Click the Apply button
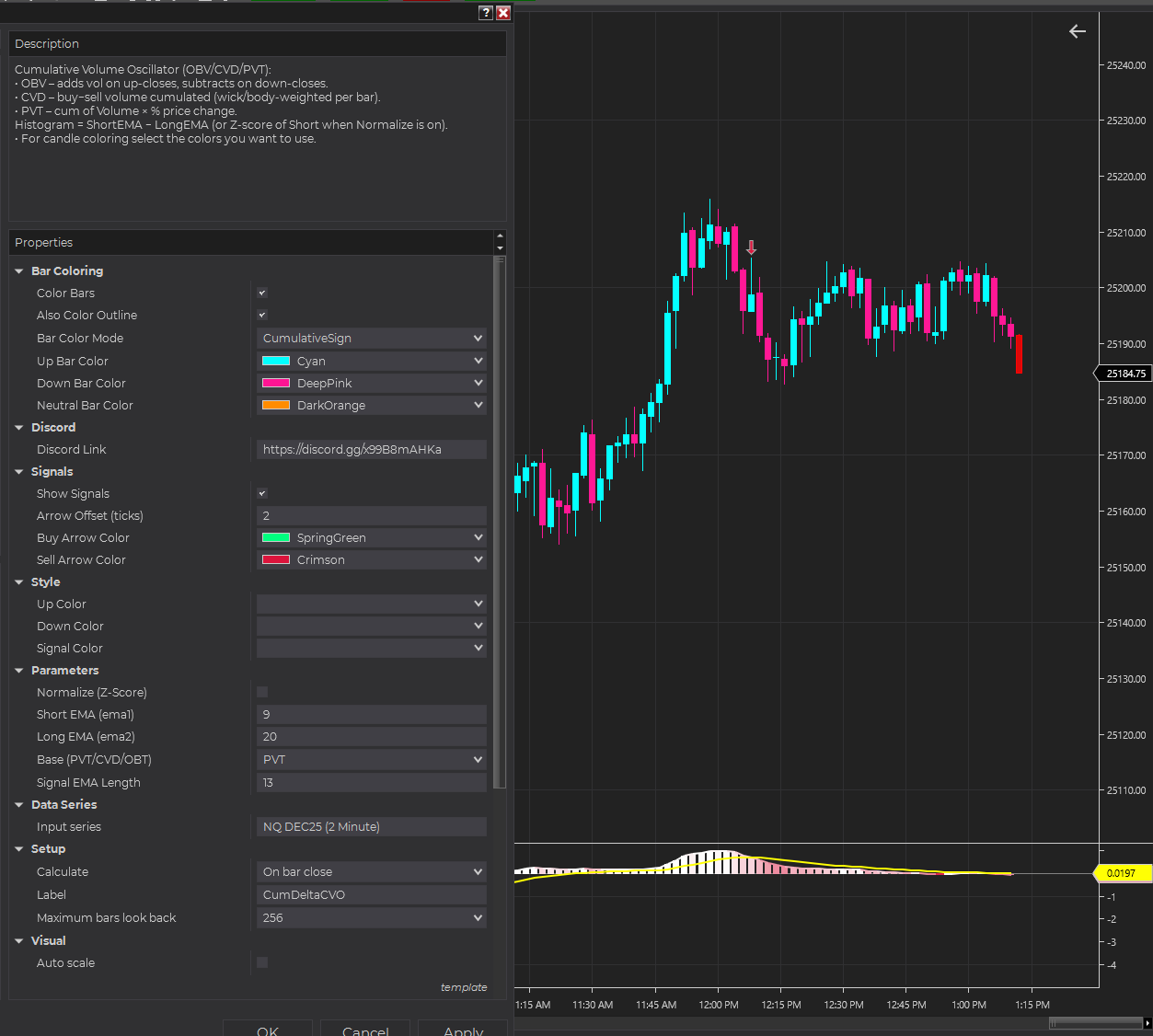 pos(463,1029)
